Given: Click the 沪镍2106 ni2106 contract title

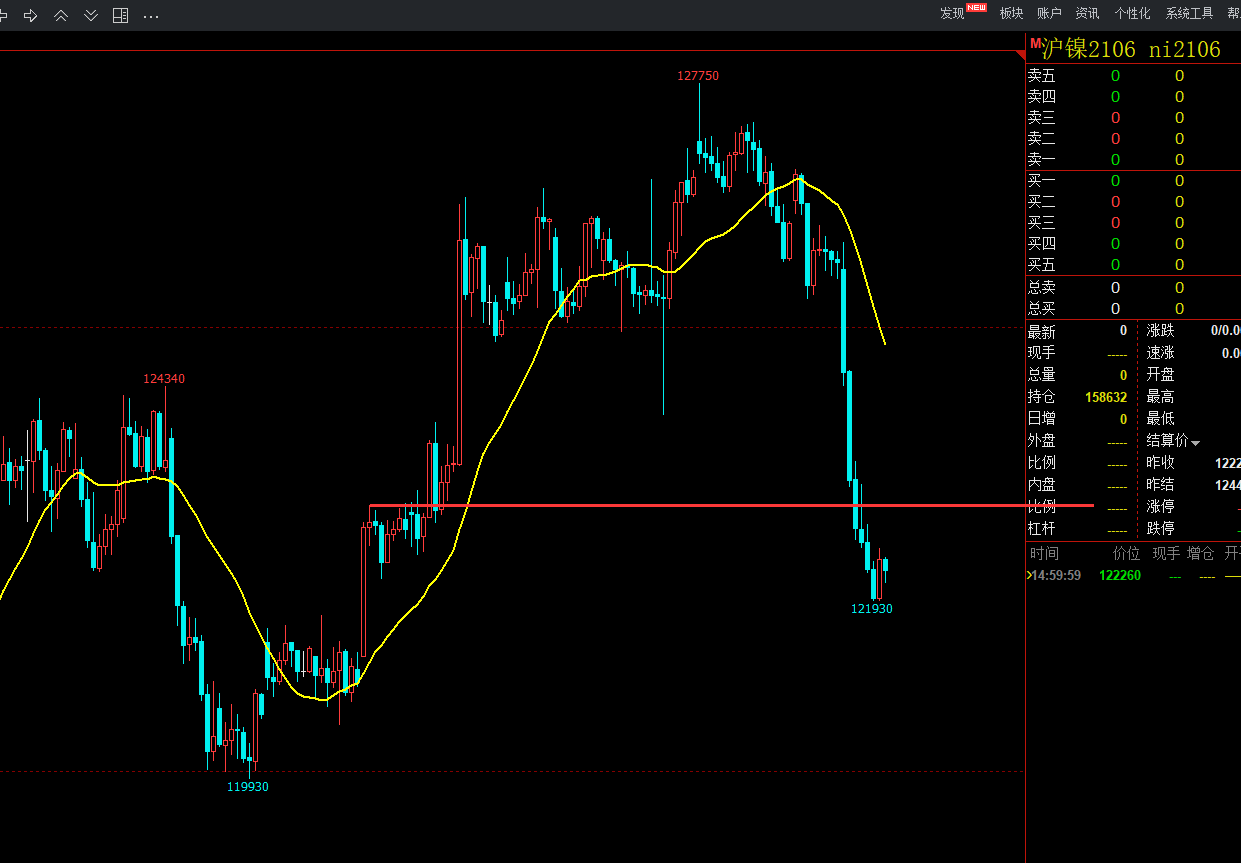Looking at the screenshot, I should (1130, 50).
